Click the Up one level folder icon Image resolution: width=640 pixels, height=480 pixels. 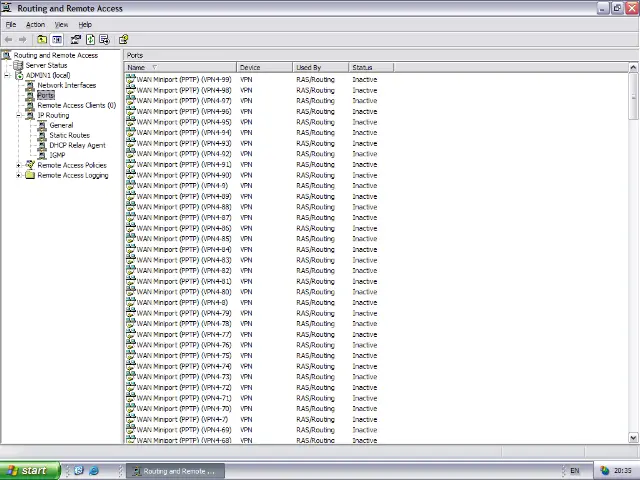(42, 40)
